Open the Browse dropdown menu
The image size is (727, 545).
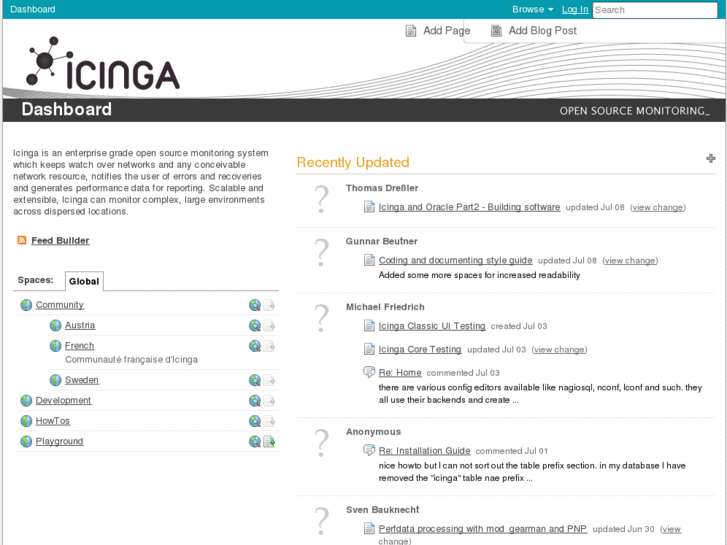(x=532, y=9)
